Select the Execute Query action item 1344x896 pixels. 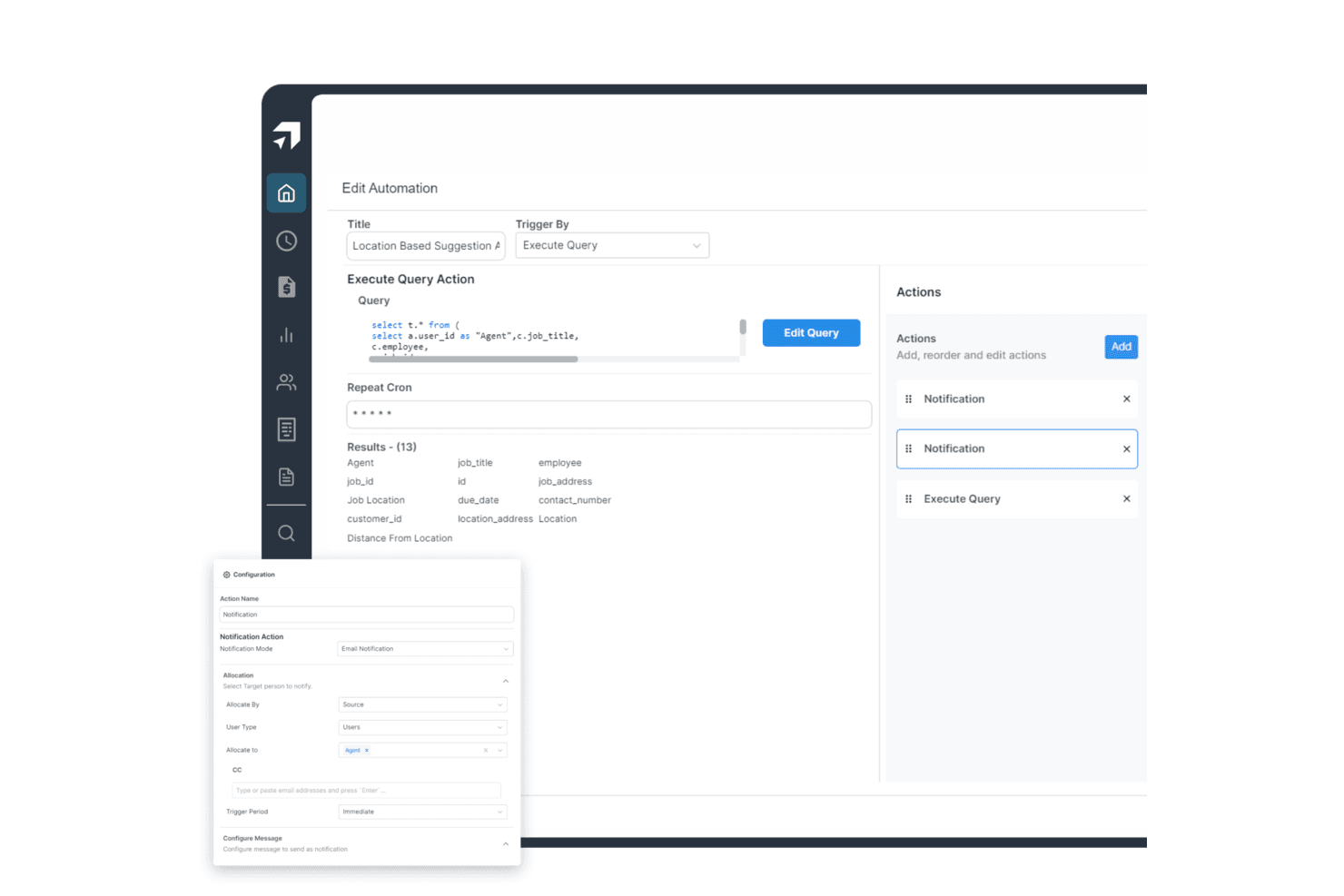point(1016,498)
